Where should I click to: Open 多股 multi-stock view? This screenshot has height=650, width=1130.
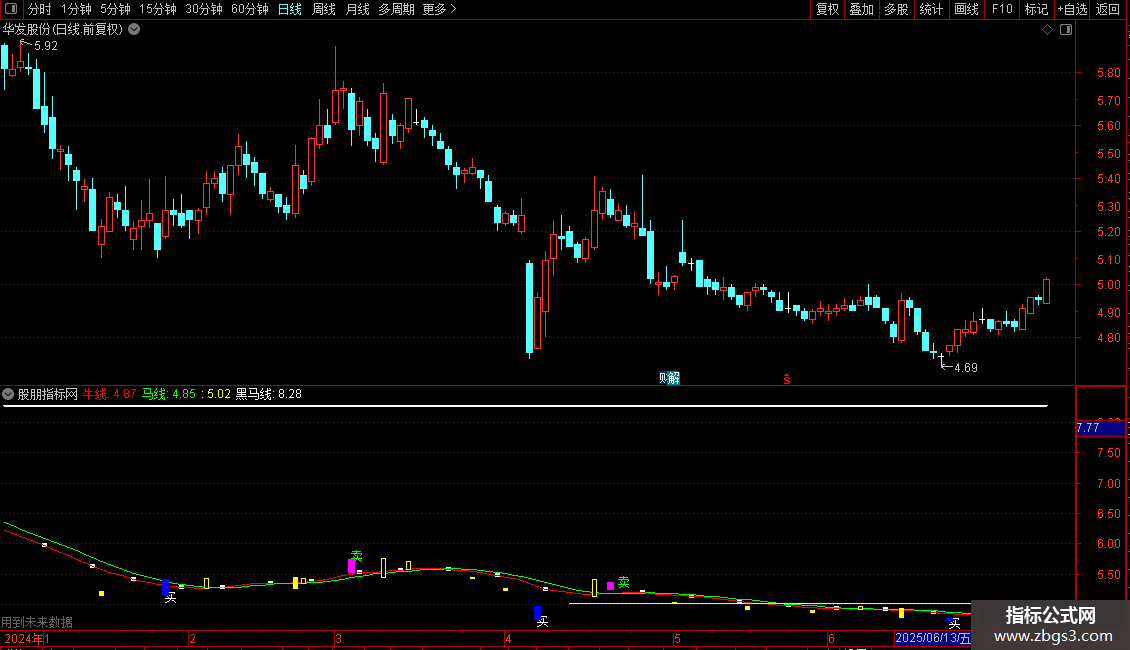pyautogui.click(x=896, y=9)
